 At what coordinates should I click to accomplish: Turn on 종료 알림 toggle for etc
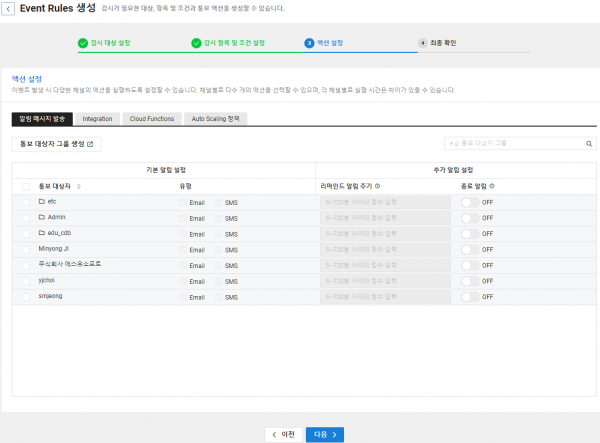(x=470, y=202)
